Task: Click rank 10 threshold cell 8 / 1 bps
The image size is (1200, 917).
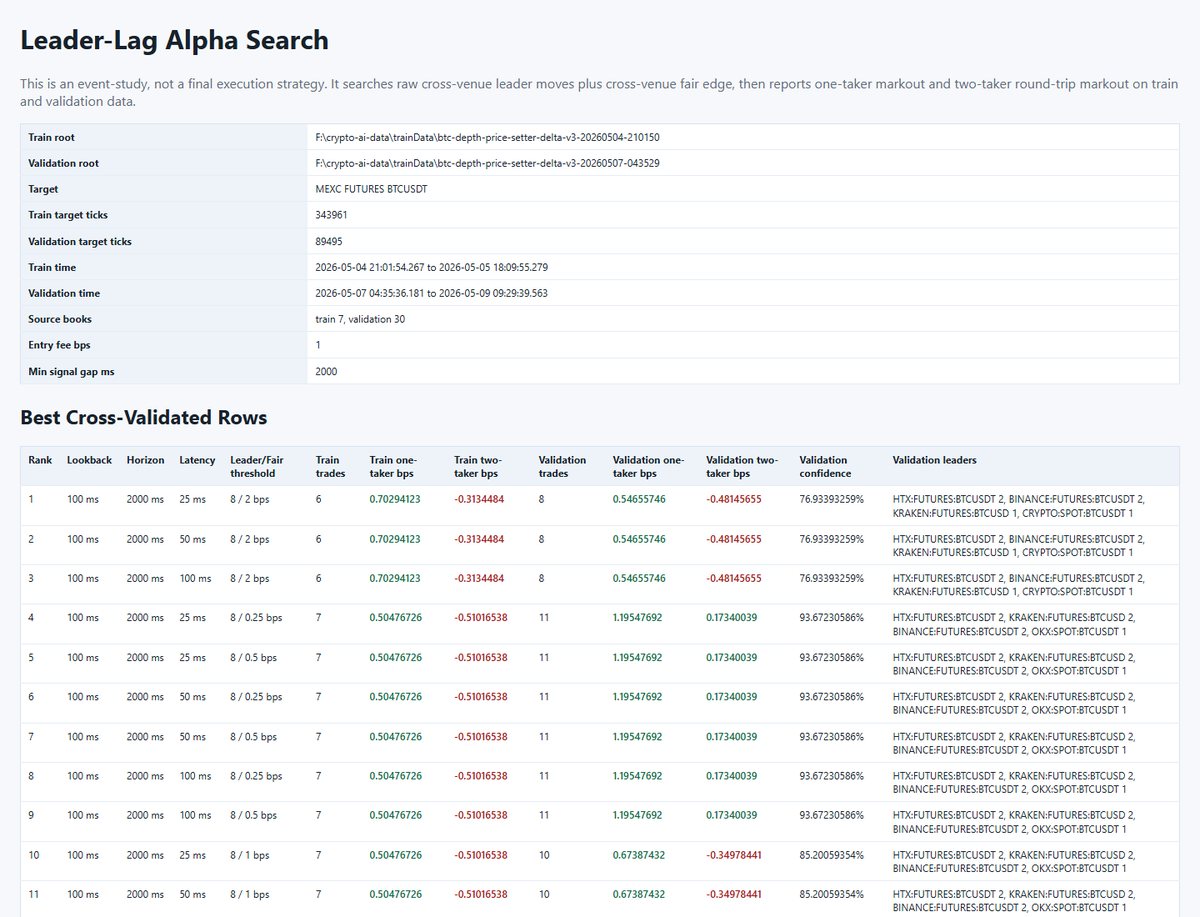Action: pos(250,855)
